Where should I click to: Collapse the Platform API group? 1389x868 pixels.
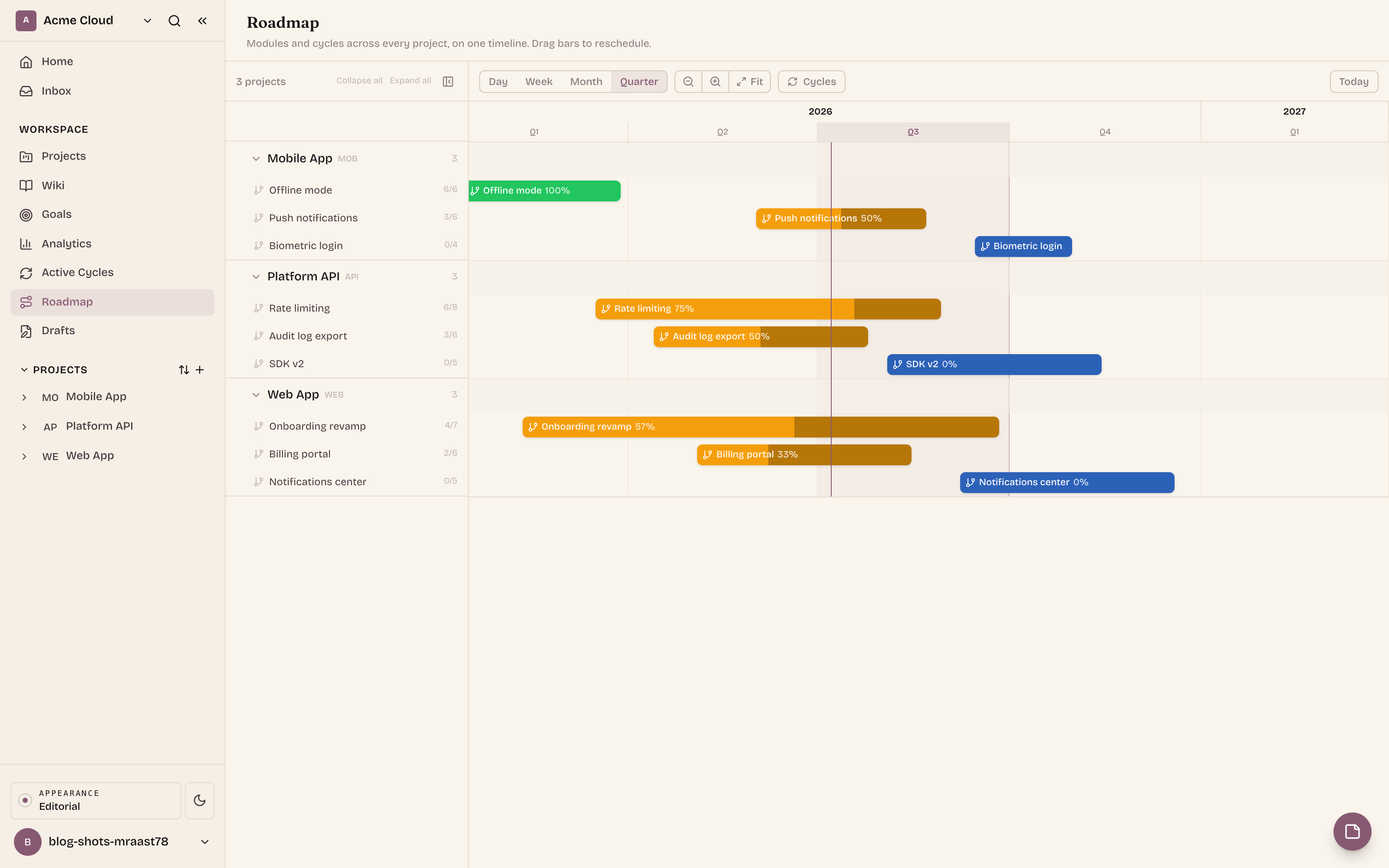(256, 277)
